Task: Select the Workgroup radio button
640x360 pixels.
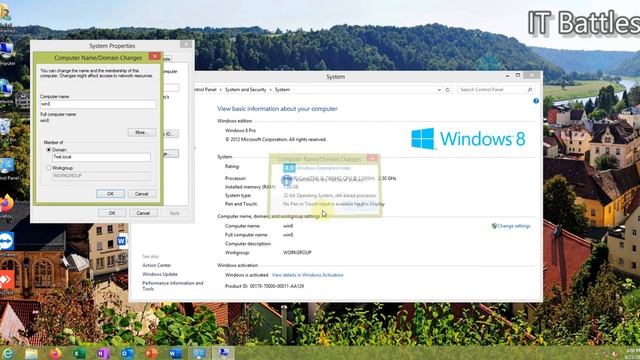Action: [49, 168]
